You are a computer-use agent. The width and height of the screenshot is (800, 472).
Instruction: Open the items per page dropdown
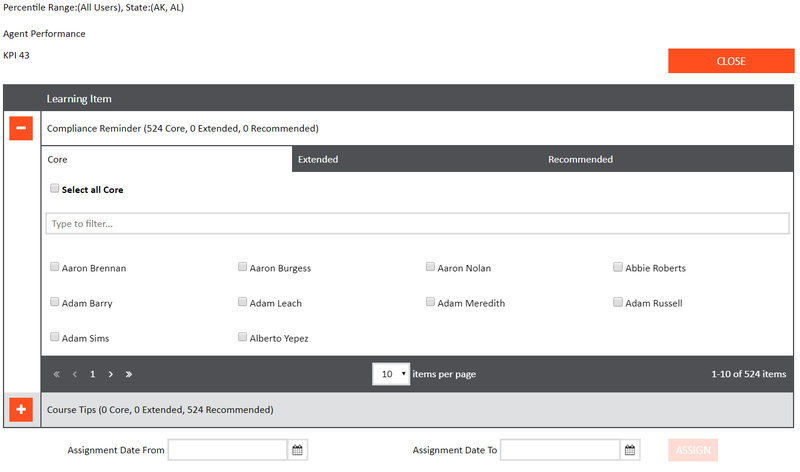pyautogui.click(x=391, y=374)
